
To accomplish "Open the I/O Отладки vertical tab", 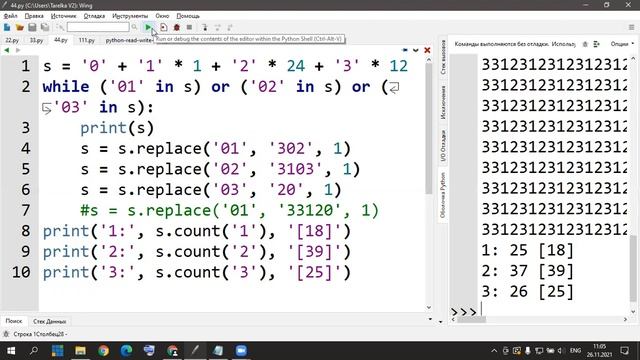I will click(443, 146).
